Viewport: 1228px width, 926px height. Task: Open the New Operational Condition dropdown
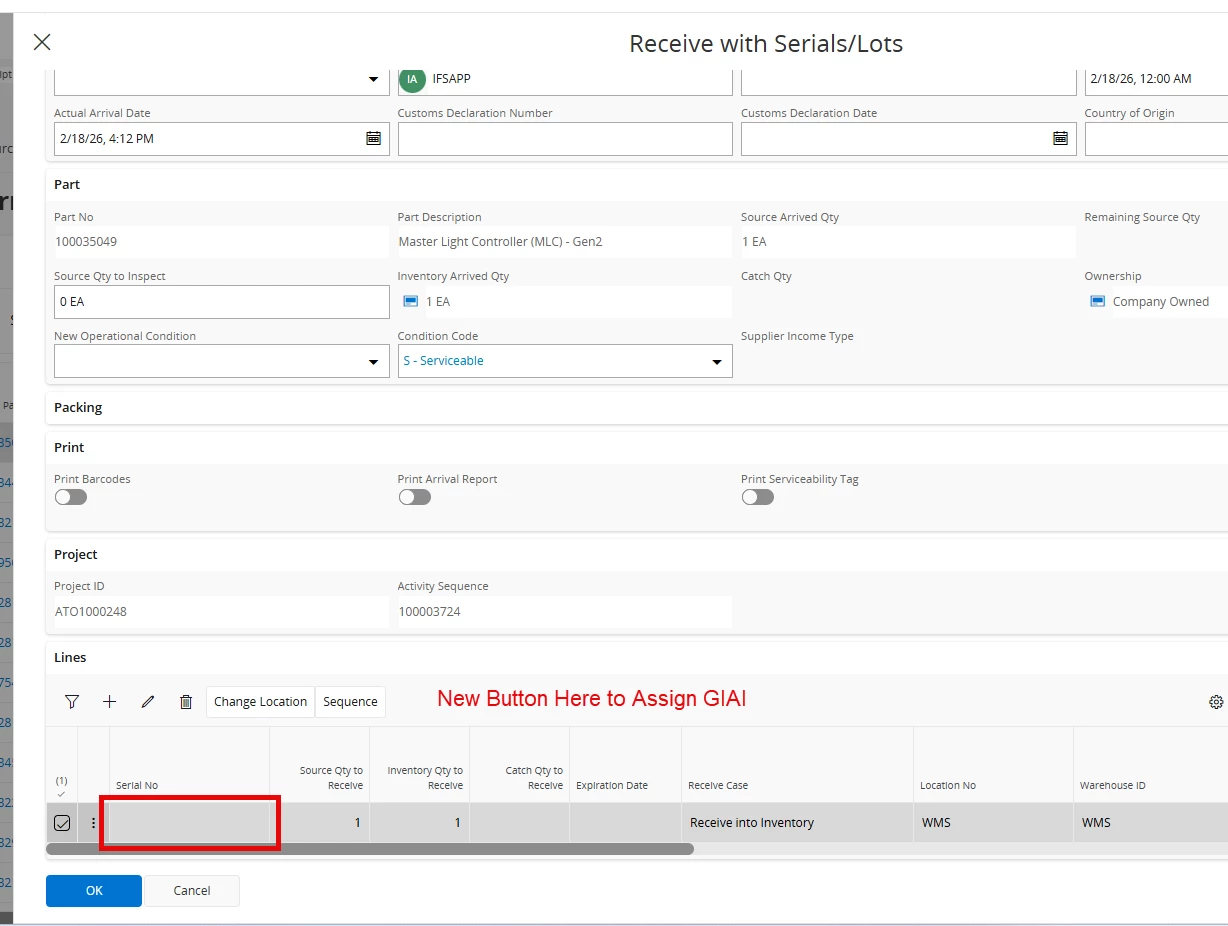[x=373, y=362]
